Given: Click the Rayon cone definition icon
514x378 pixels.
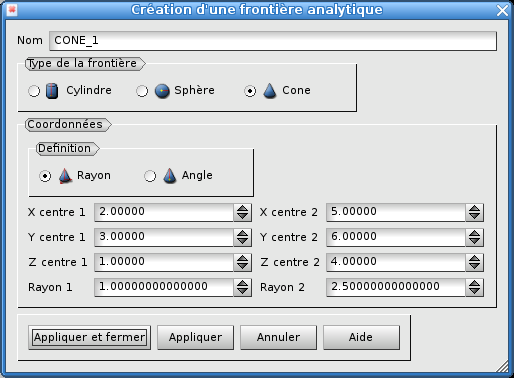Looking at the screenshot, I should pos(65,176).
